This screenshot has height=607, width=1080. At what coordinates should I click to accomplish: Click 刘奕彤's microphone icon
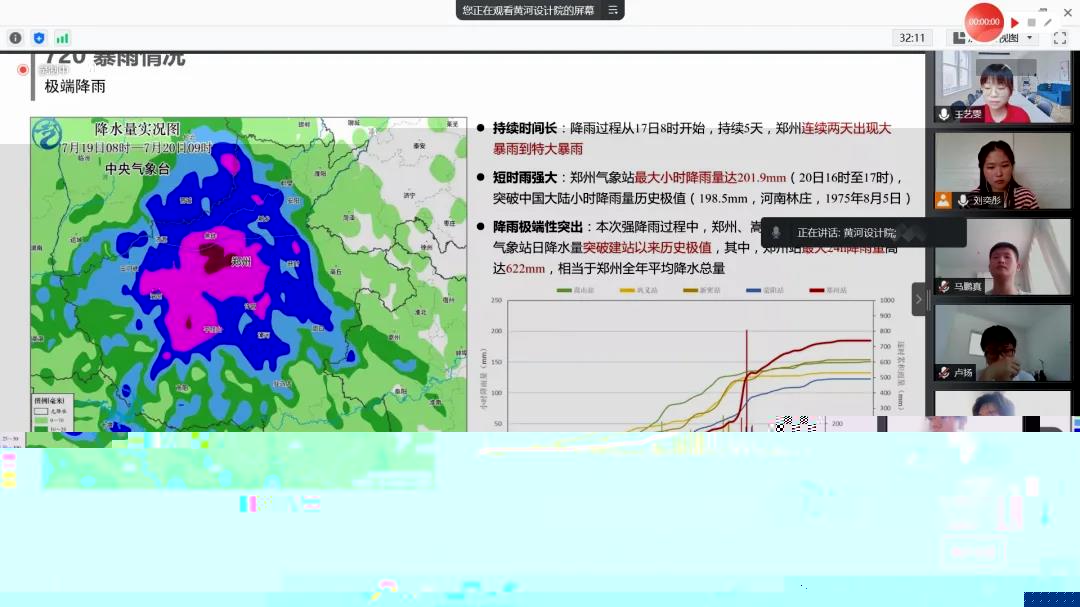962,200
